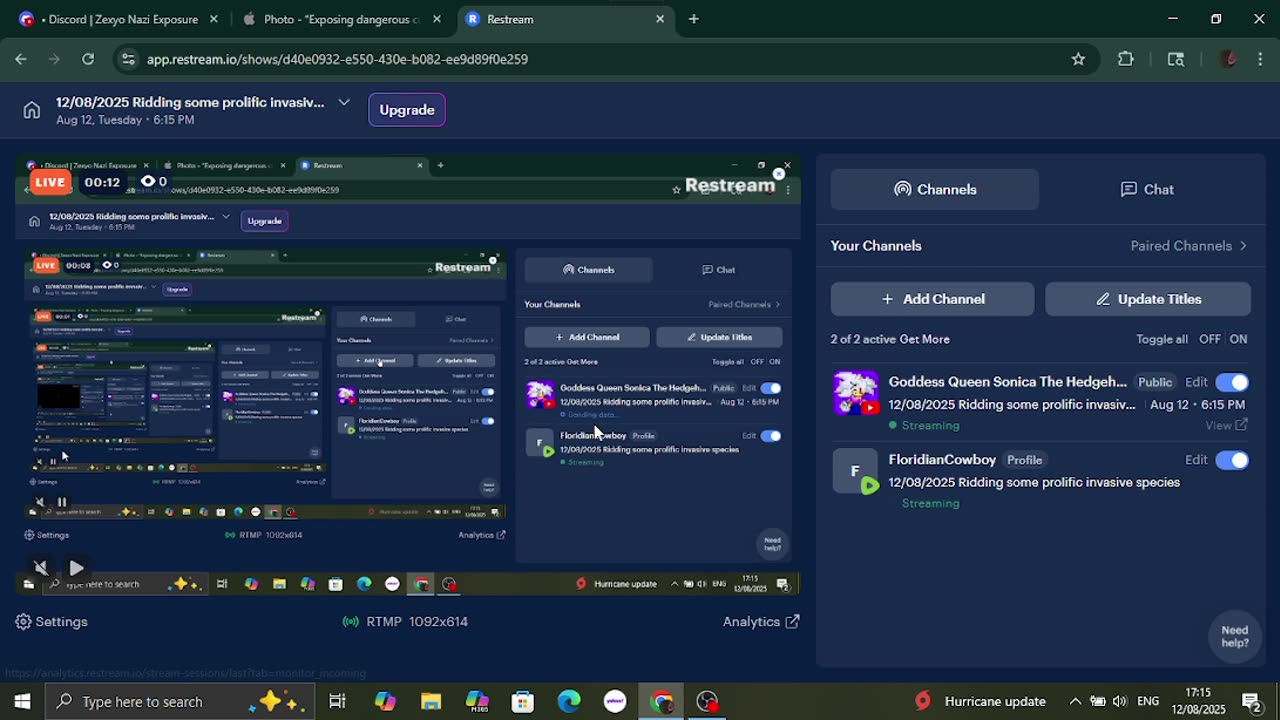The image size is (1280, 720).
Task: Bookmark this page with the star
Action: point(1078,59)
